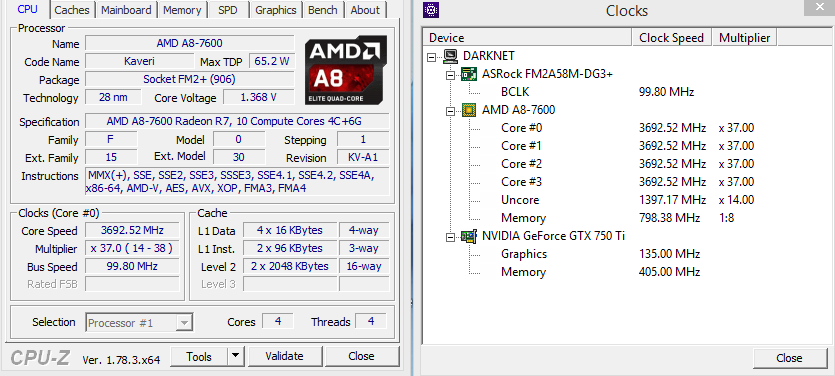Switch to the Mainboard tab
This screenshot has height=376, width=835.
(126, 10)
